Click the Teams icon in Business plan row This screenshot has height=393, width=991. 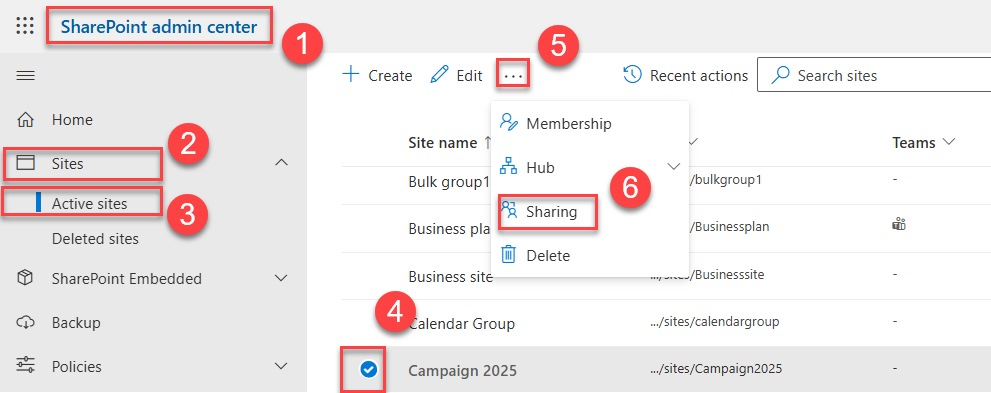tap(899, 224)
